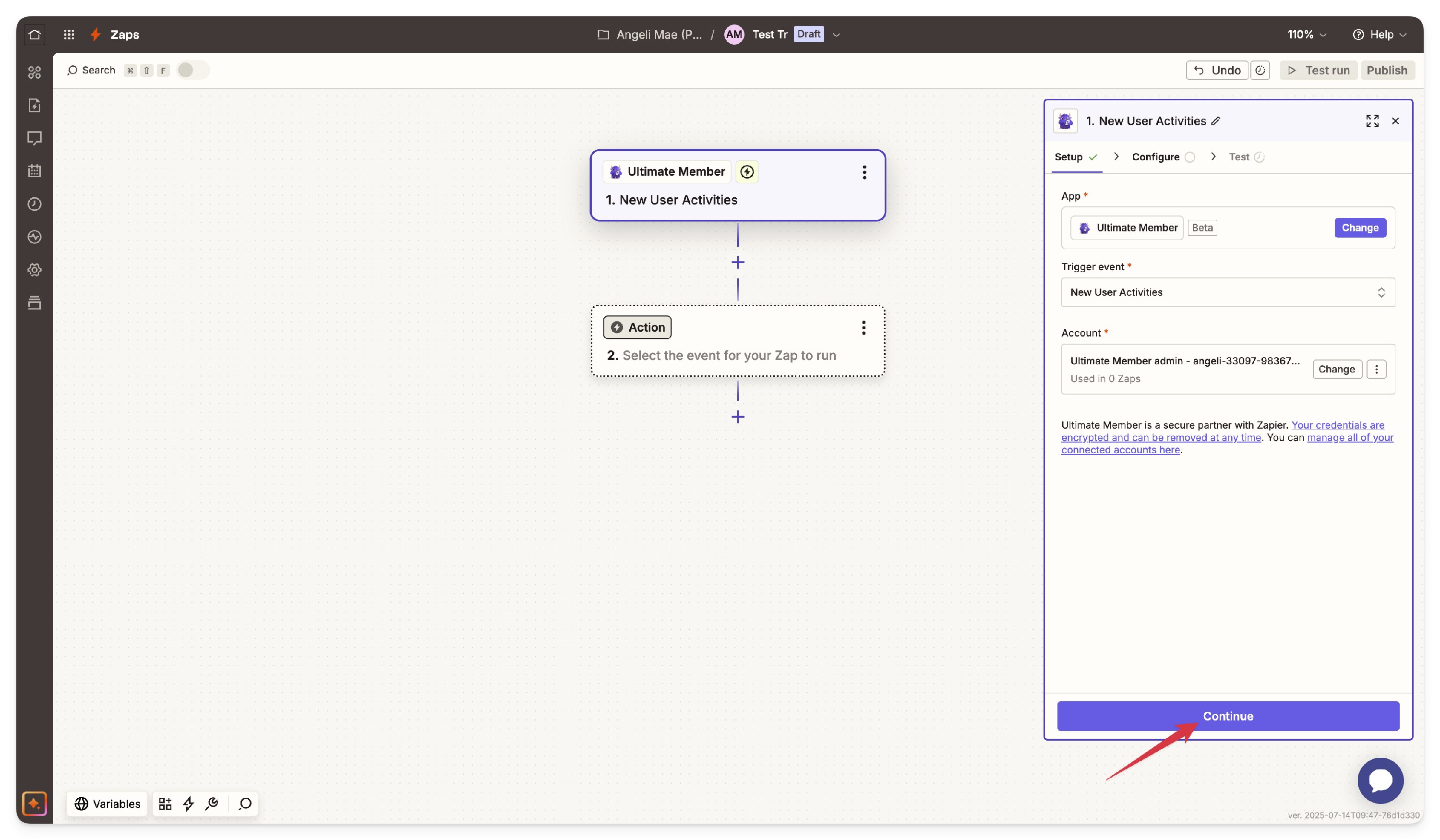The width and height of the screenshot is (1440, 840).
Task: Open the 110% zoom dropdown
Action: 1306,34
